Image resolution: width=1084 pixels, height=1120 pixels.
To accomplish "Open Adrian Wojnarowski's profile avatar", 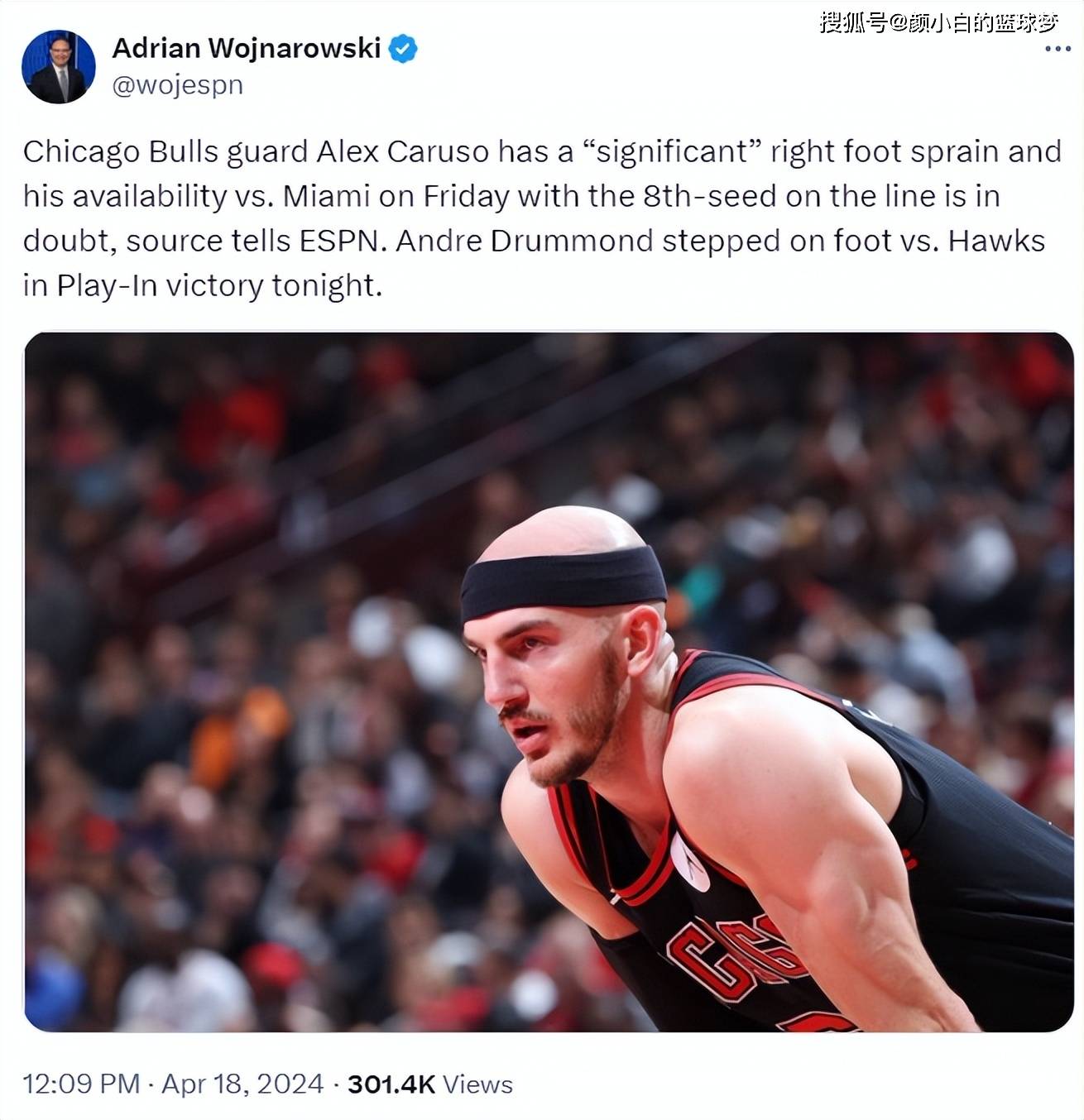I will pos(59,67).
